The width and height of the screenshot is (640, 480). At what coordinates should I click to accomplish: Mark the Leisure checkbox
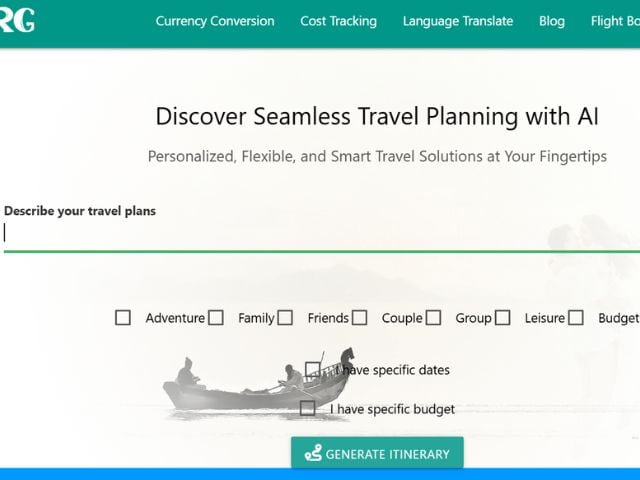coord(503,318)
